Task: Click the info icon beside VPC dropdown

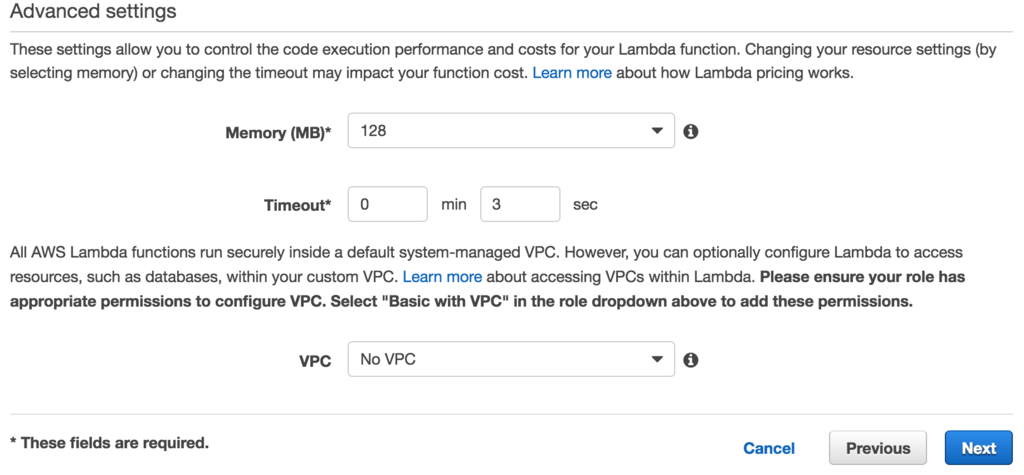Action: [690, 360]
